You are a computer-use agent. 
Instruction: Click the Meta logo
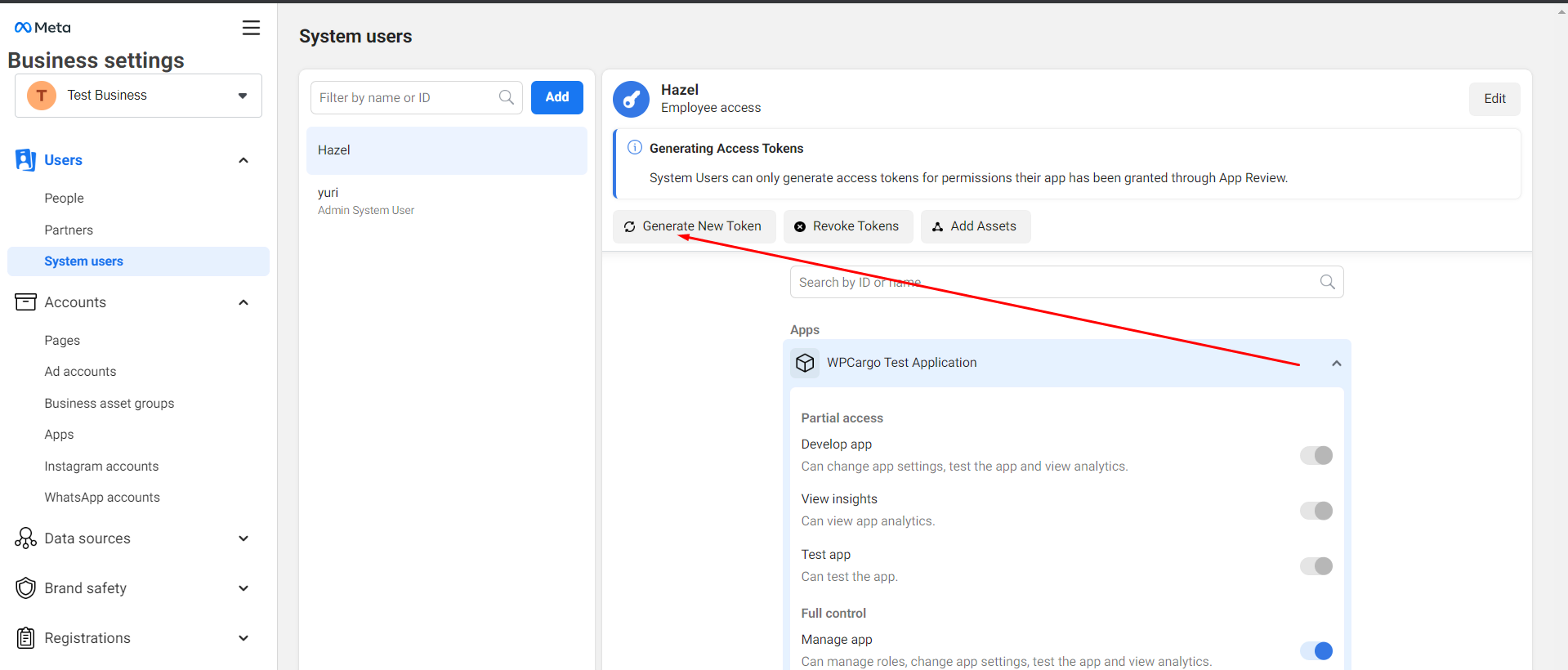(42, 28)
